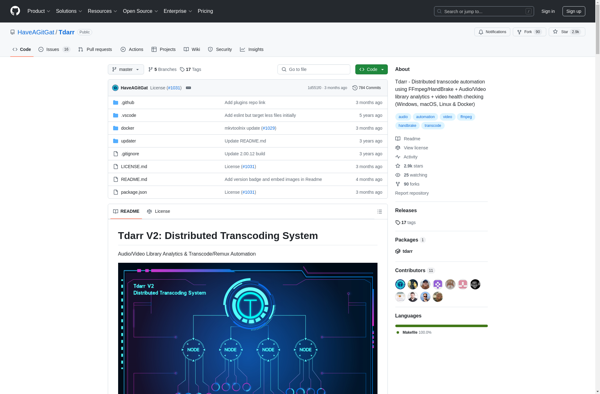Screen dimensions: 600x394
Task: View the 5 Branches link
Action: coord(162,69)
